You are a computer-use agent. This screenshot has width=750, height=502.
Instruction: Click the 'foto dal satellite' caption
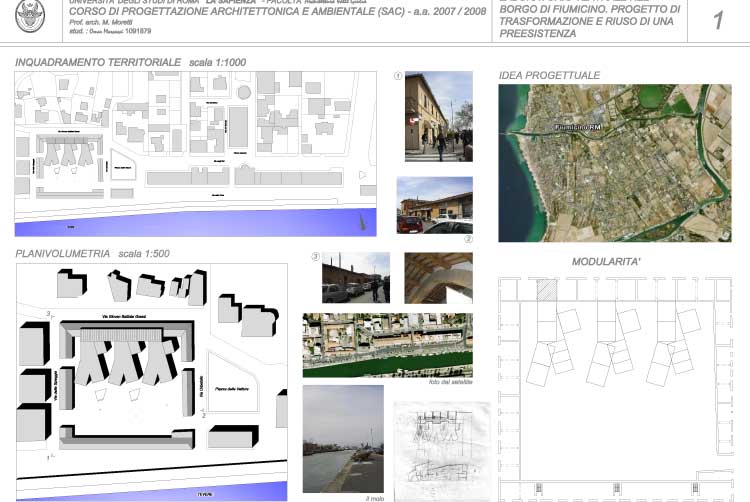pyautogui.click(x=451, y=382)
